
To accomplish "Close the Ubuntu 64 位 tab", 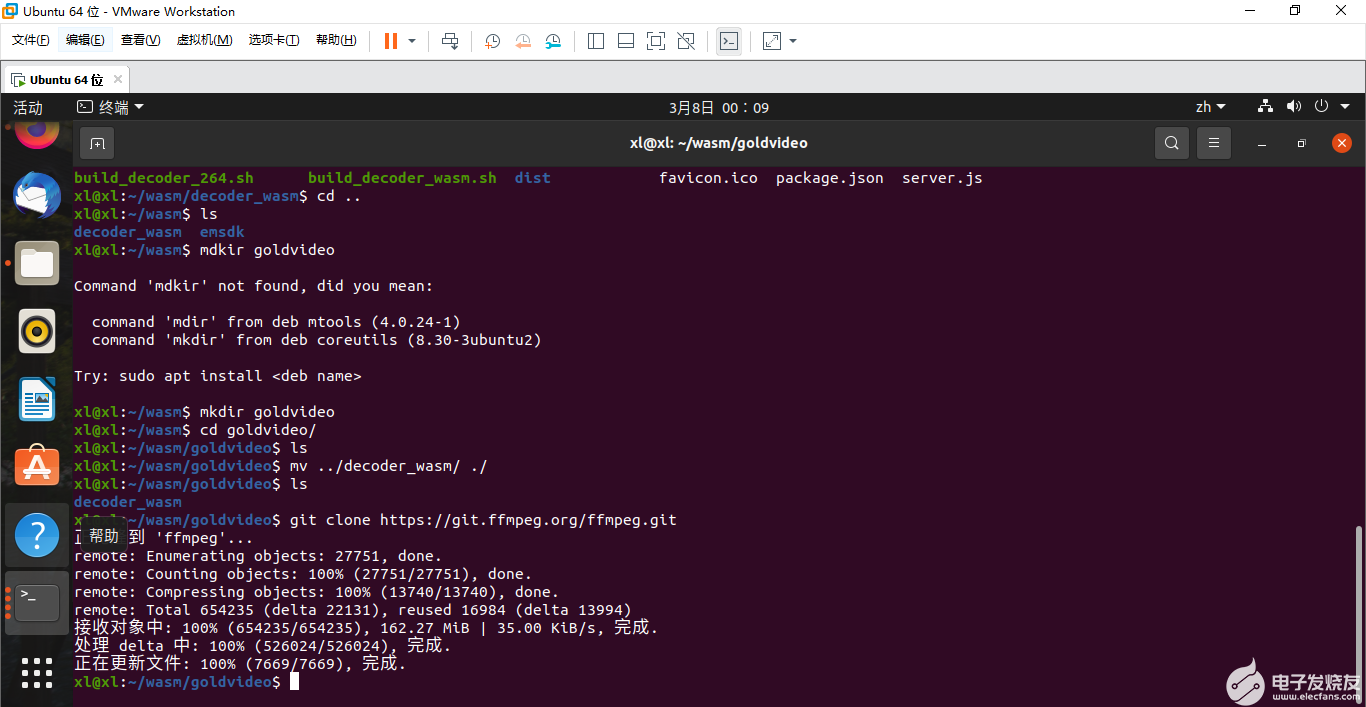I will point(118,79).
